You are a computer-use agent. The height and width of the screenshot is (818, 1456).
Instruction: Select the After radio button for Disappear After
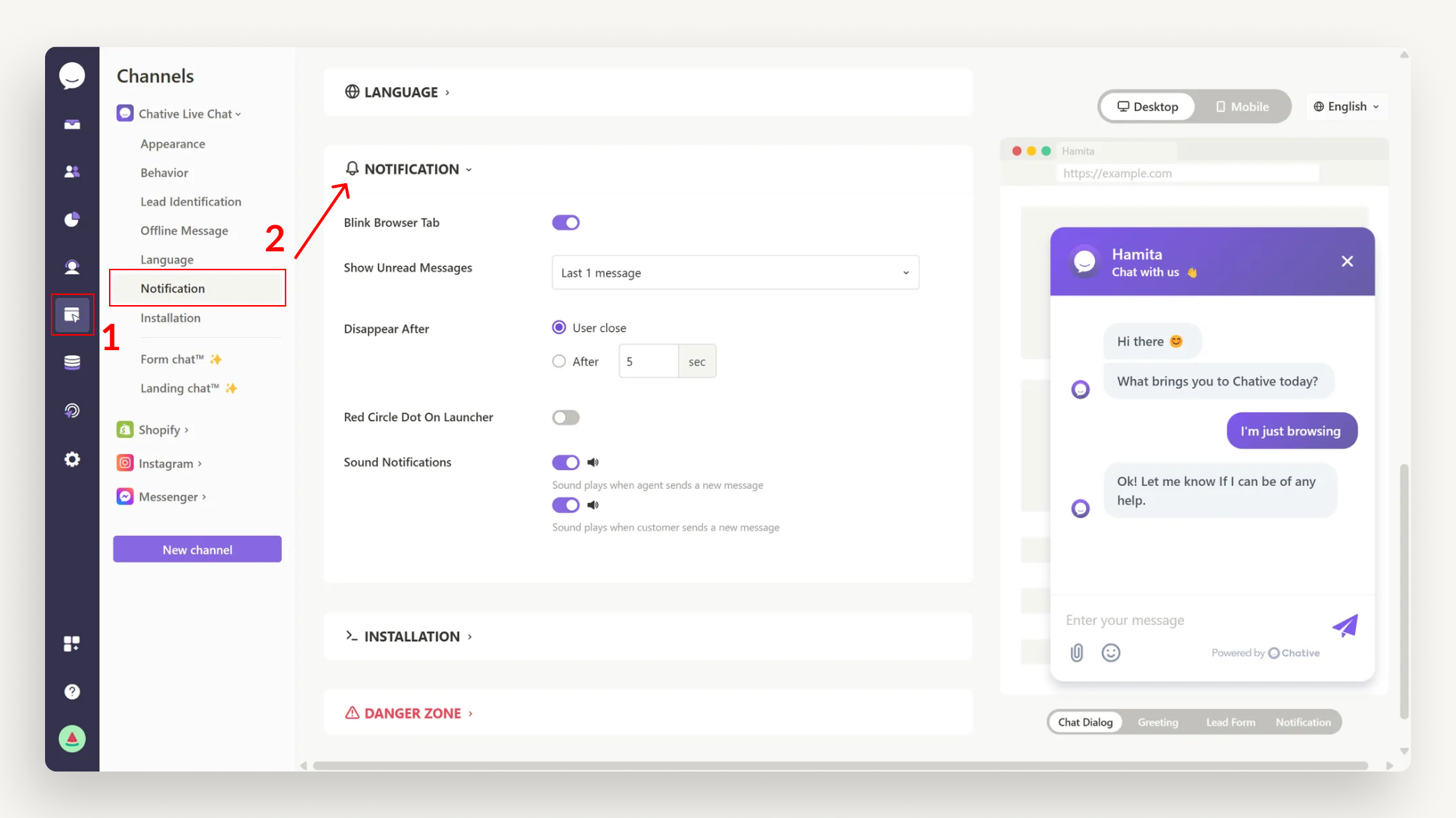coord(559,361)
